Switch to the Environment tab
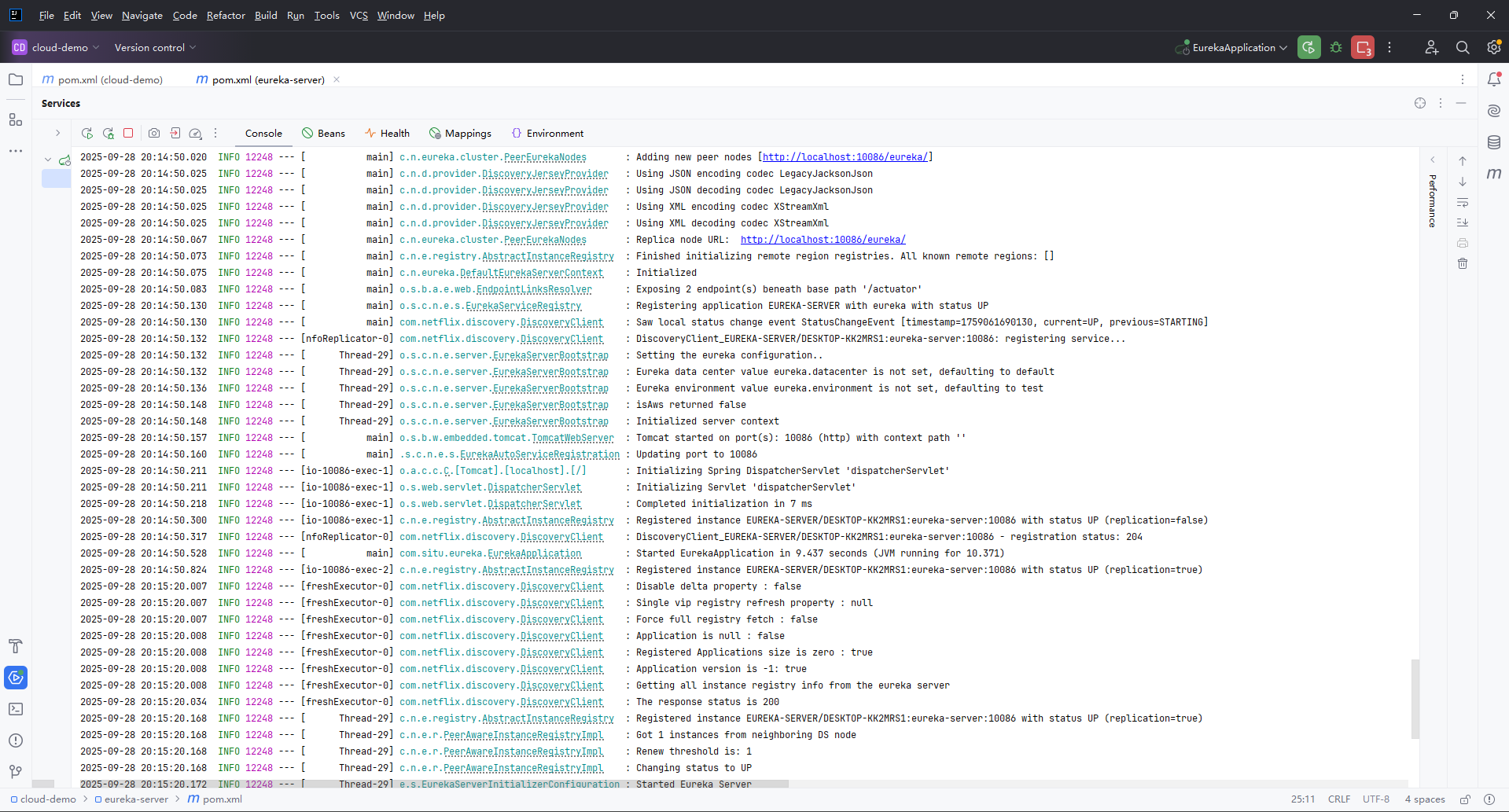 point(547,134)
